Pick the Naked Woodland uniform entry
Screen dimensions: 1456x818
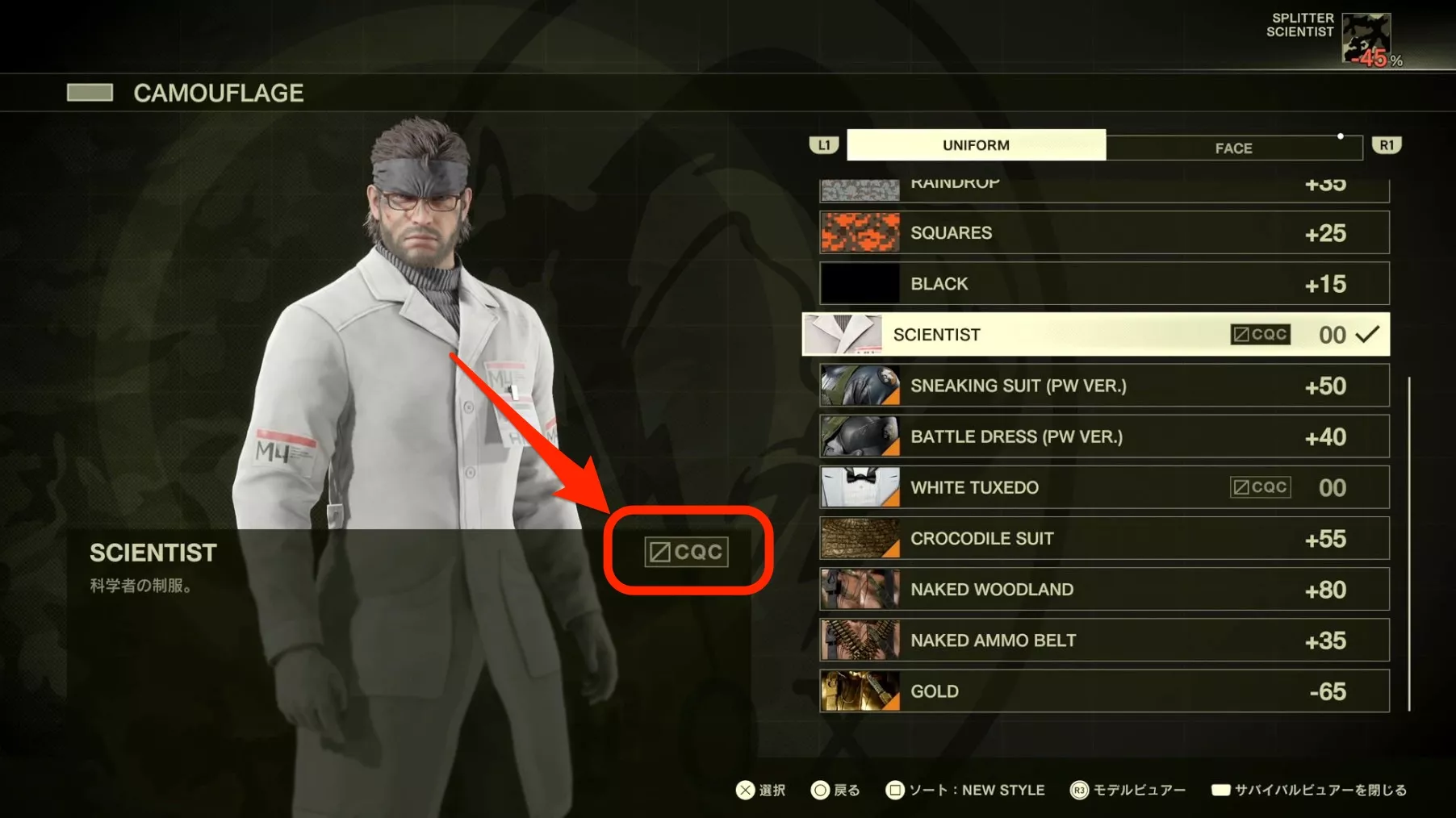click(x=1104, y=590)
